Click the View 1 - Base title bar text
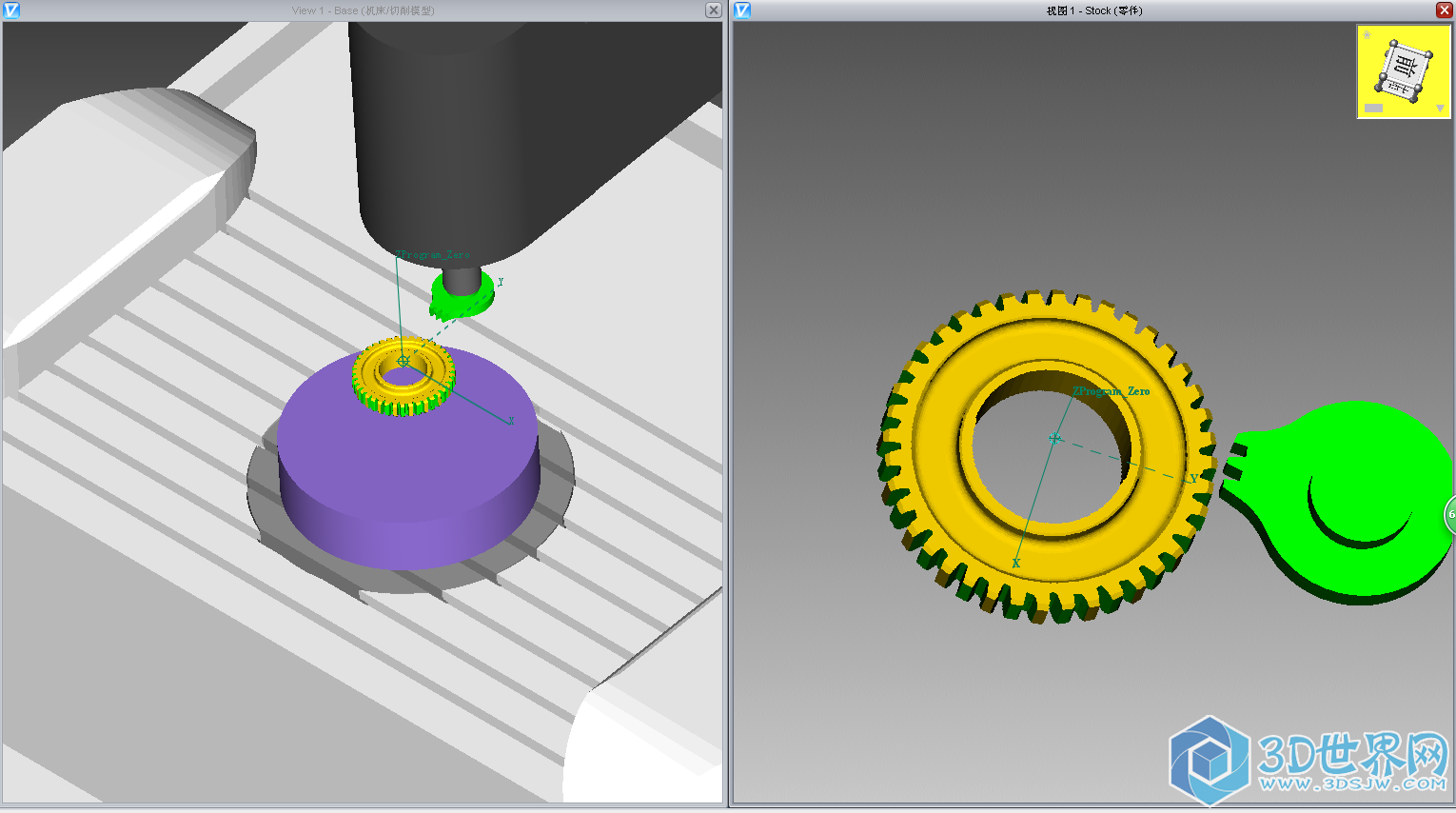 (363, 10)
